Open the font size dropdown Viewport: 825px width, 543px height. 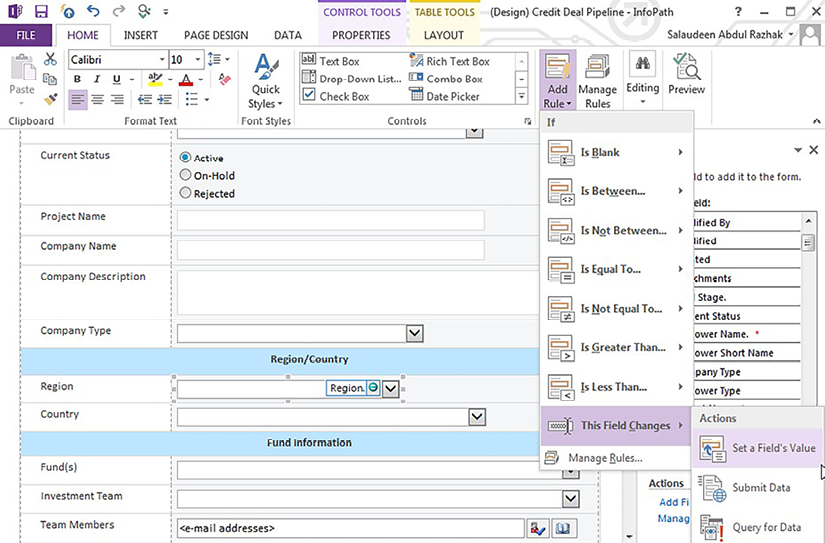(x=198, y=59)
